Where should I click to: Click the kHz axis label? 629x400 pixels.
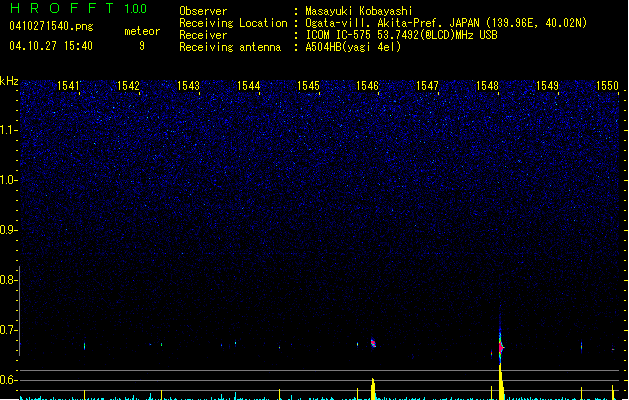click(x=9, y=81)
